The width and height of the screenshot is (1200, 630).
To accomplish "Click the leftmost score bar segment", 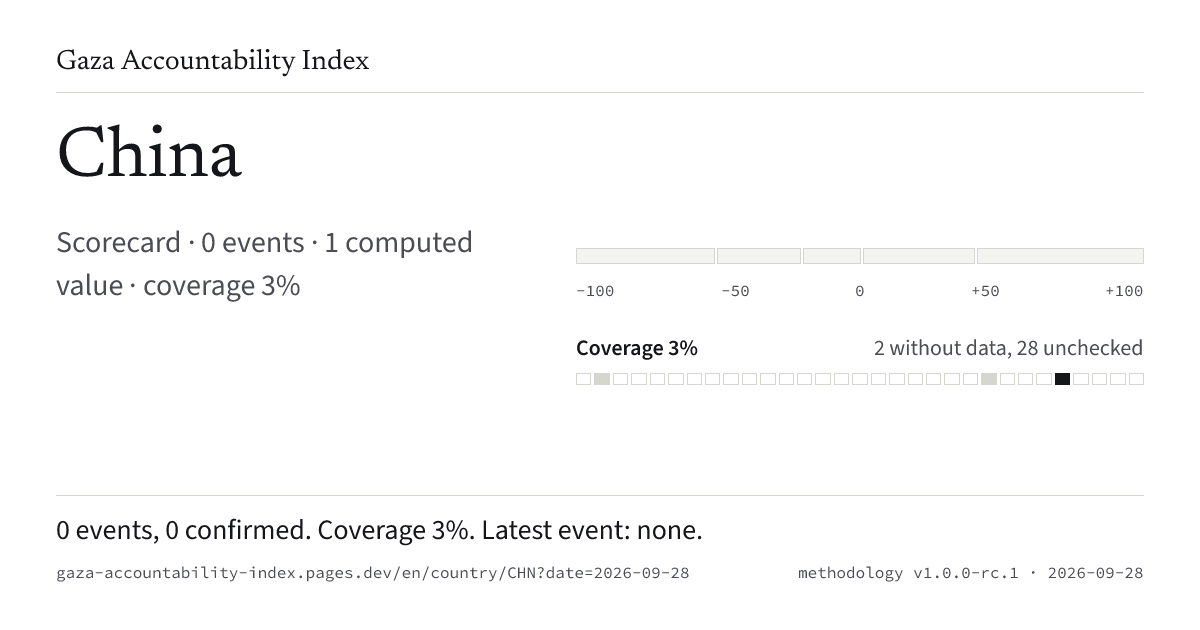I will click(x=645, y=256).
